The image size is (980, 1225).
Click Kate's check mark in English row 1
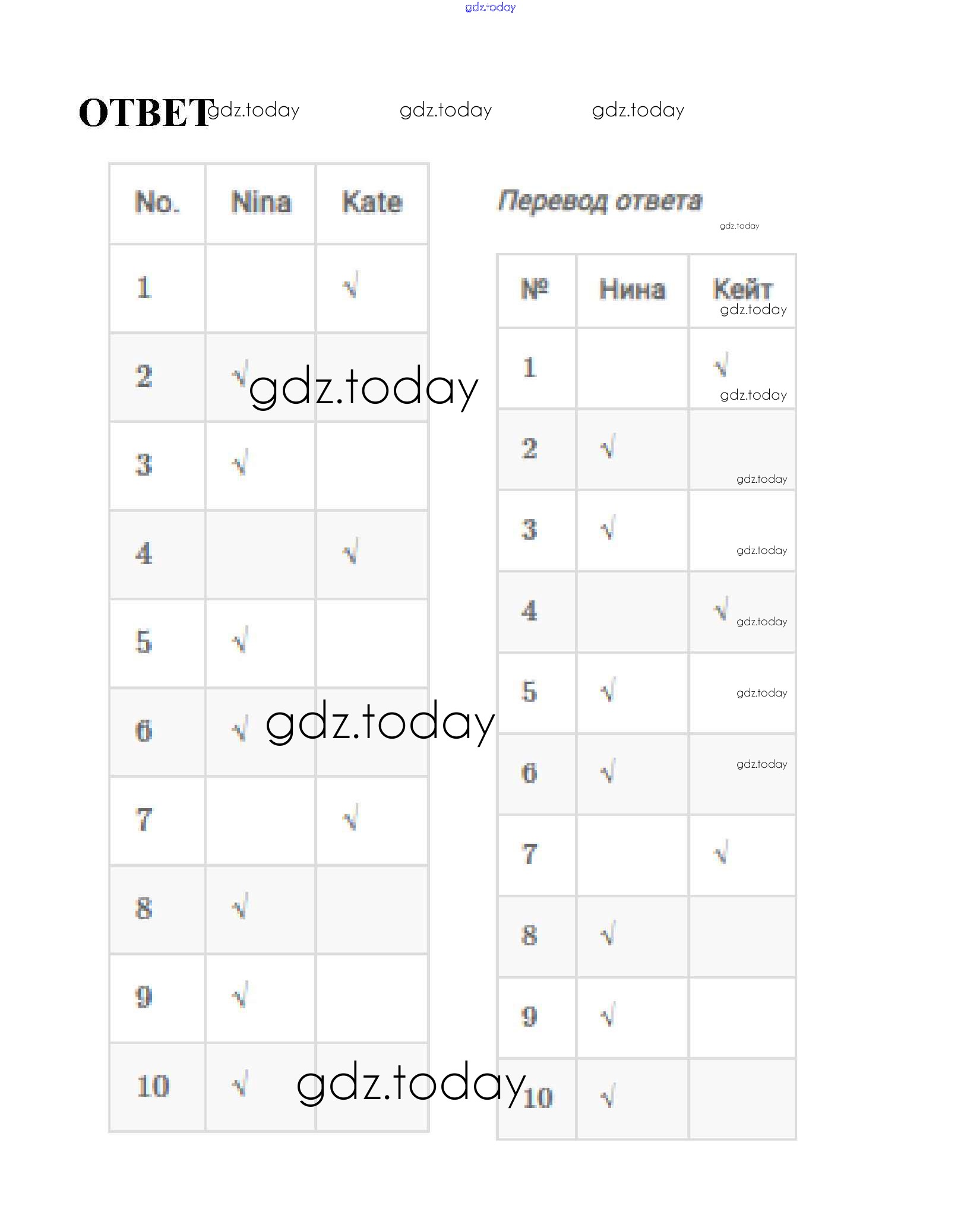coord(351,286)
